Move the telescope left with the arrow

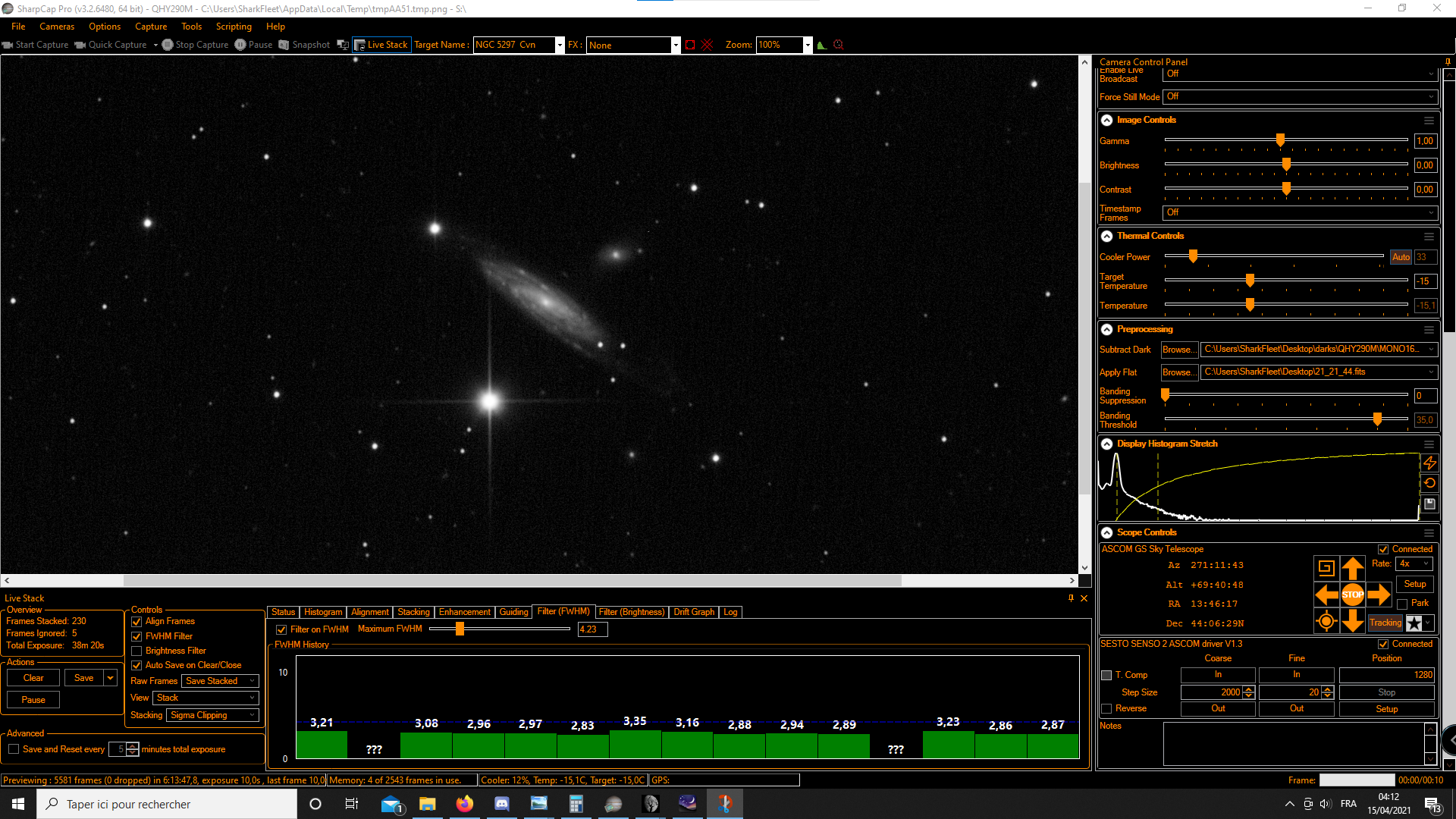[1326, 595]
